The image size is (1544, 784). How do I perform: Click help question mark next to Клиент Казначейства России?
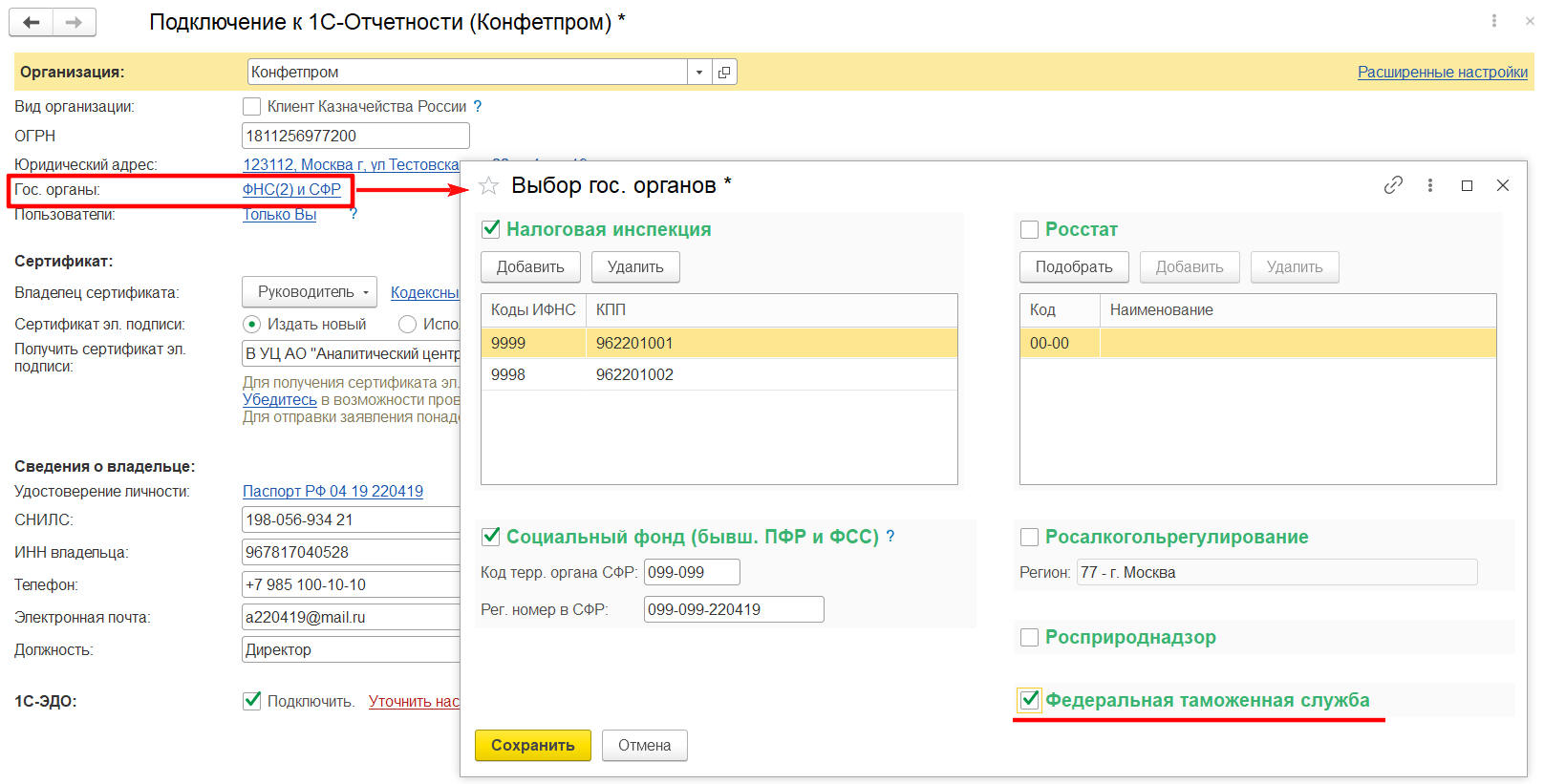coord(478,106)
